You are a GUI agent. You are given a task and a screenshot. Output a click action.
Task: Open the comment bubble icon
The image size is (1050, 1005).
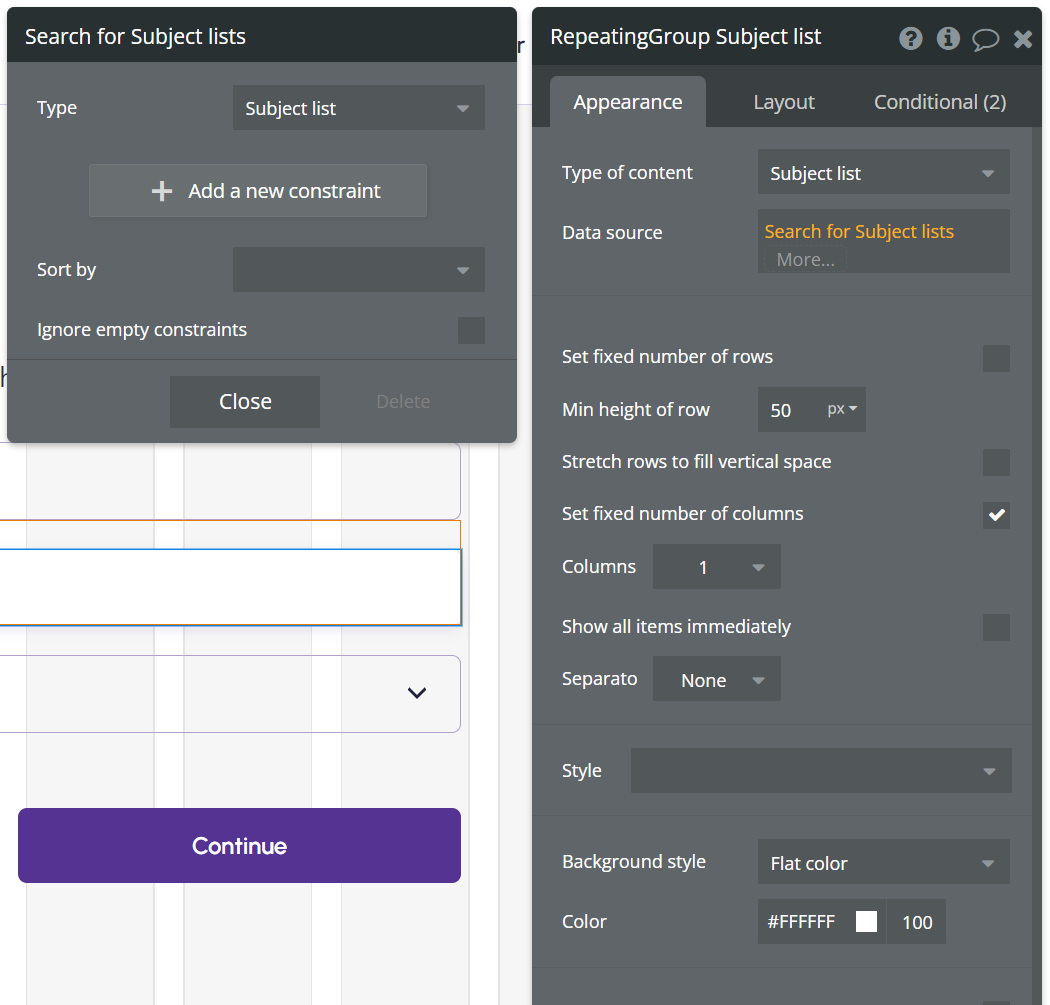pos(985,40)
